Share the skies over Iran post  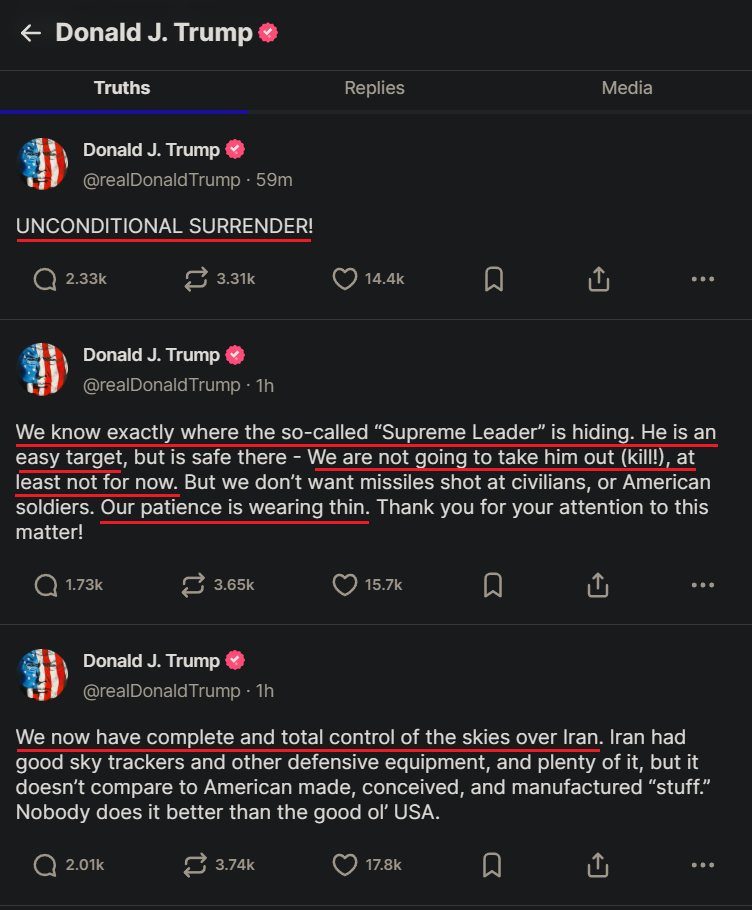click(598, 863)
